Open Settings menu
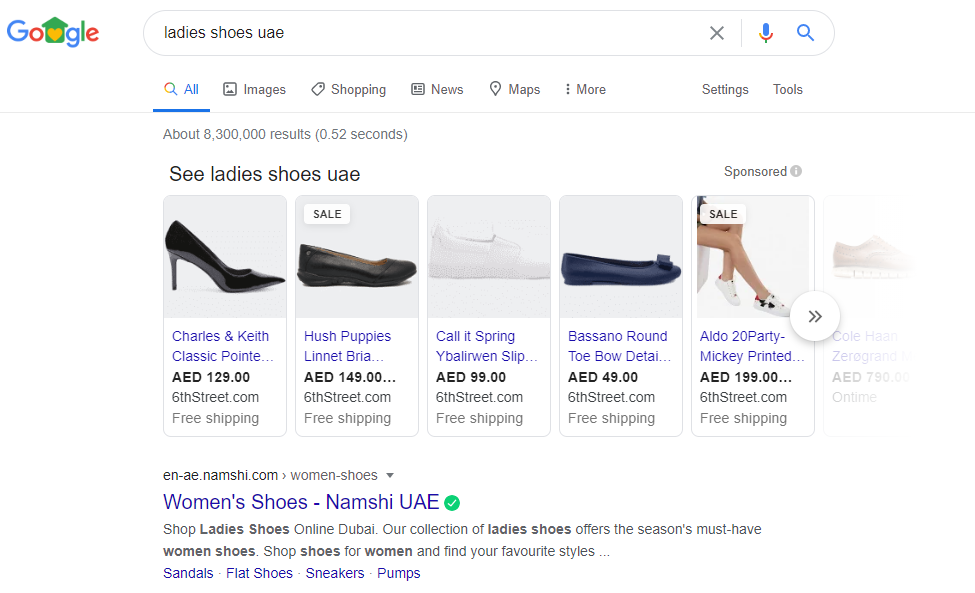 (725, 90)
